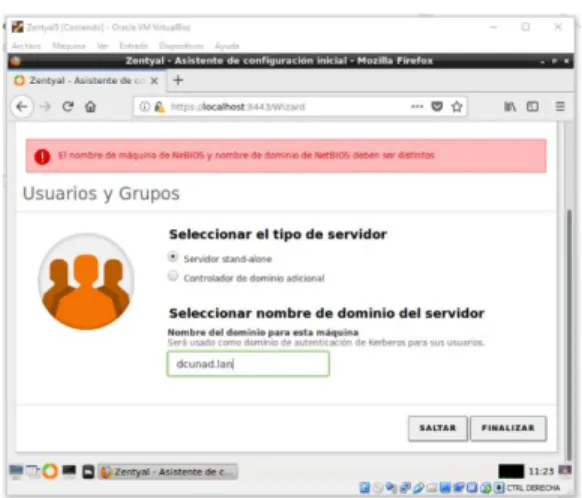Select Controlador de dominio adicional option
Viewport: 582px width, 498px height.
[x=173, y=276]
